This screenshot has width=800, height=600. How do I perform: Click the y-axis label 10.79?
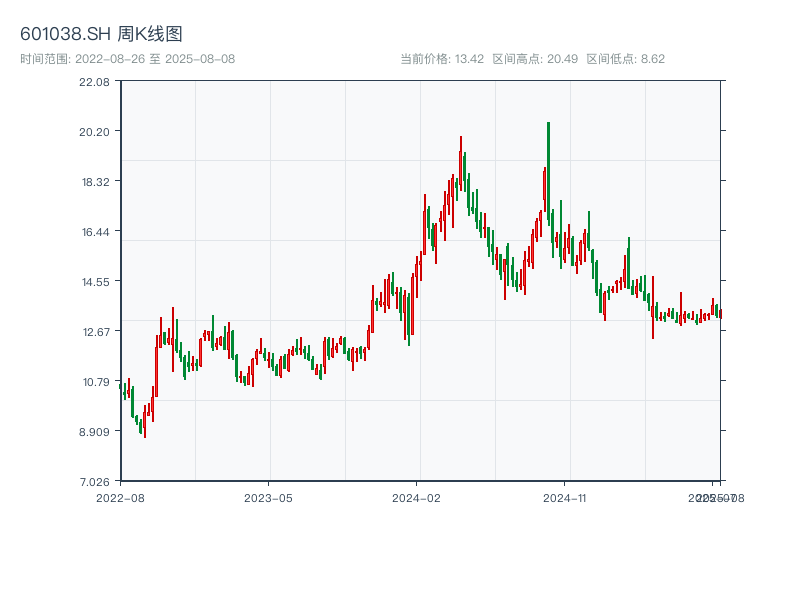point(96,382)
